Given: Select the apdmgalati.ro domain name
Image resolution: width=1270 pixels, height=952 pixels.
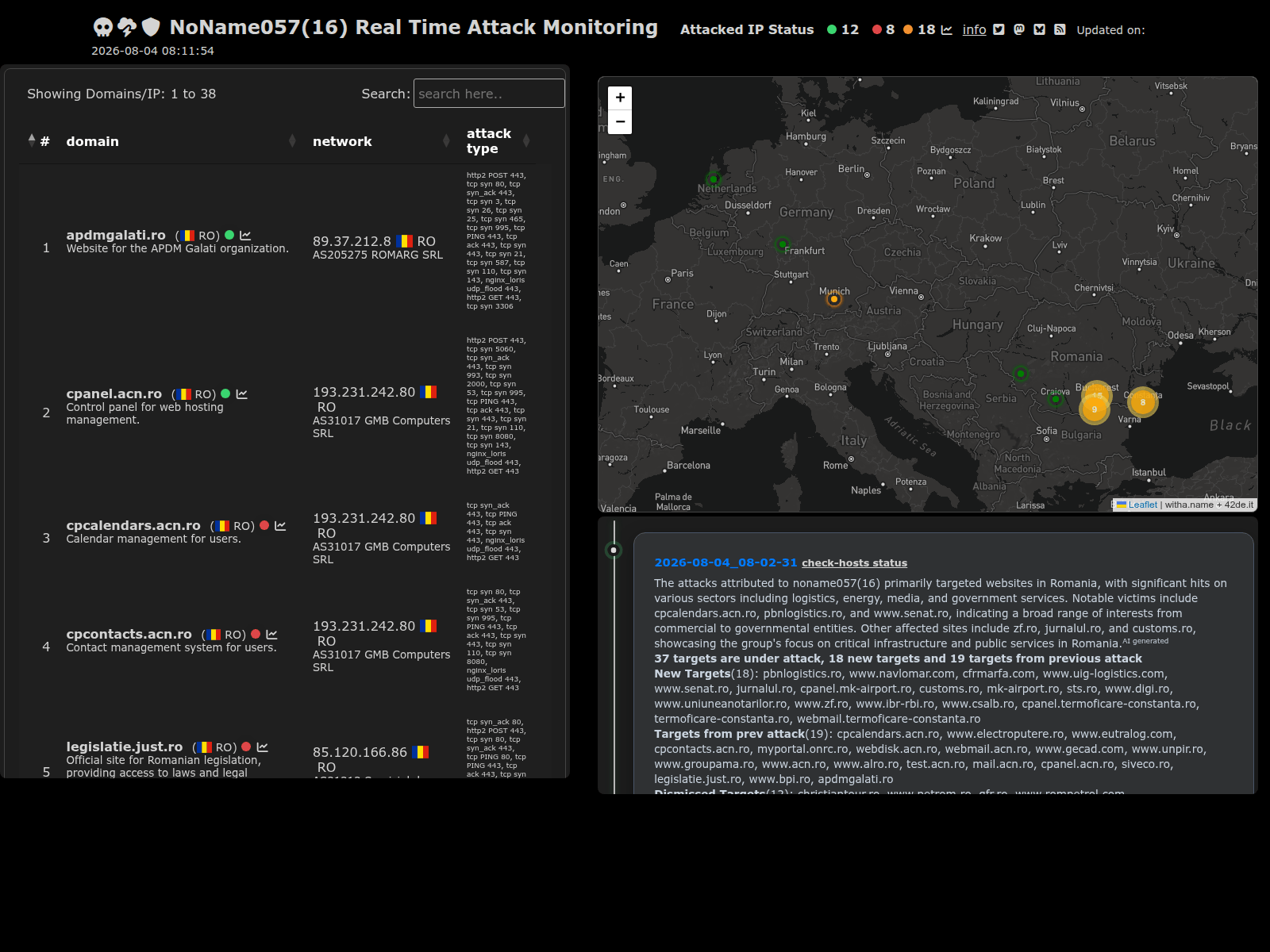Looking at the screenshot, I should click(116, 235).
